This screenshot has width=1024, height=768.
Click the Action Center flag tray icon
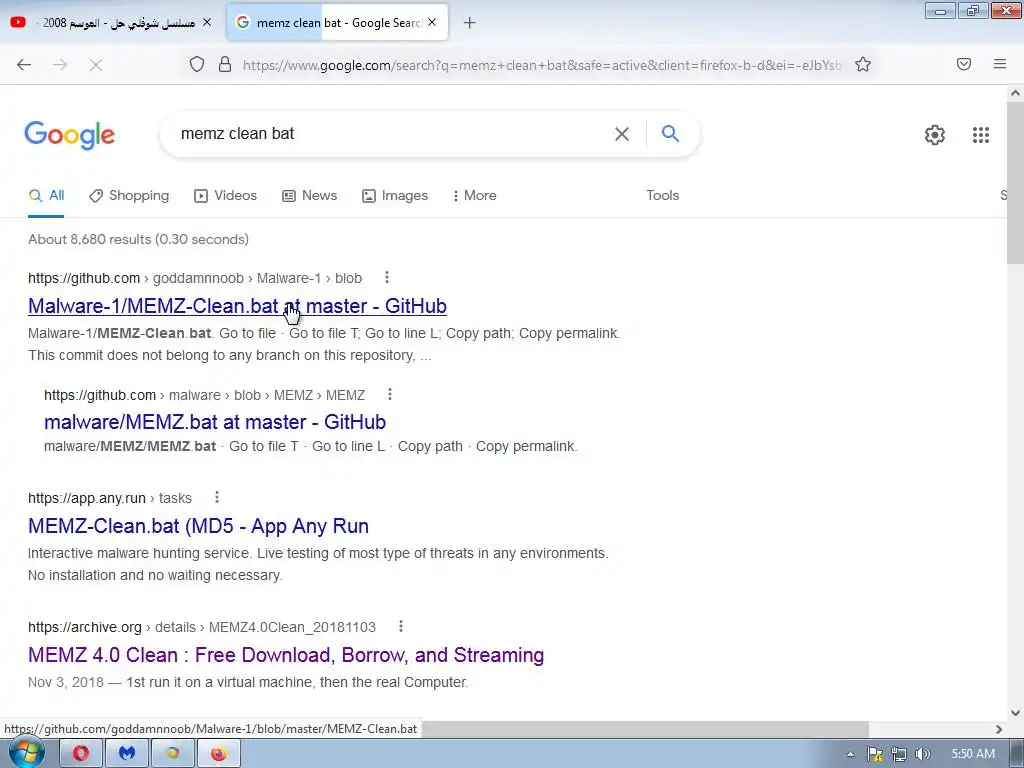tap(874, 754)
